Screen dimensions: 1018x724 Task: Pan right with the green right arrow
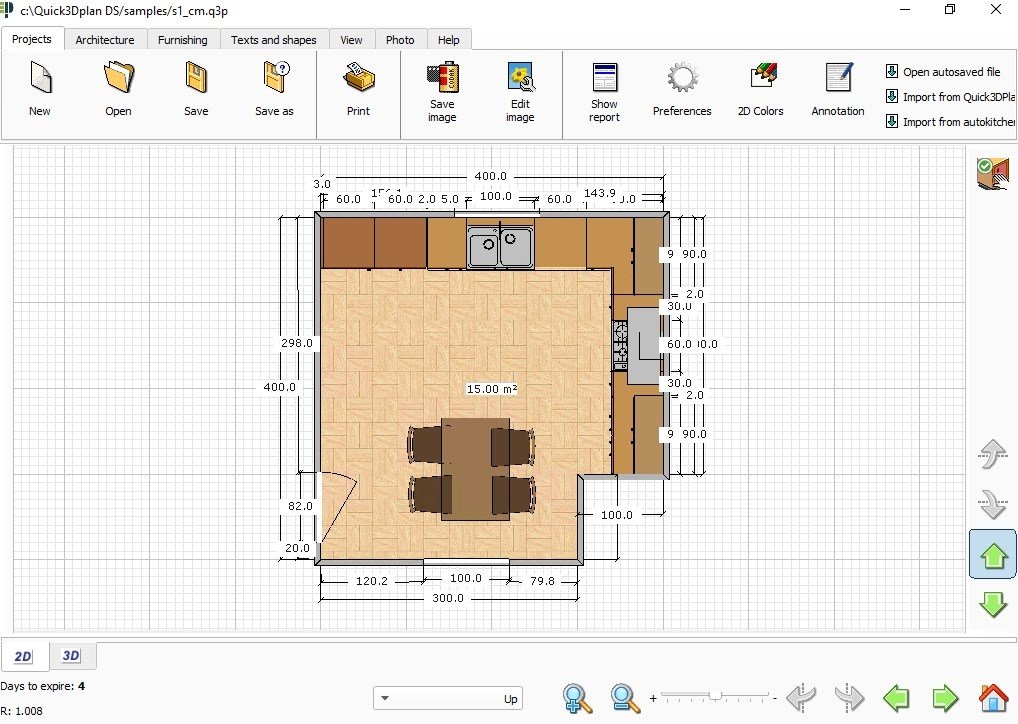tap(945, 699)
